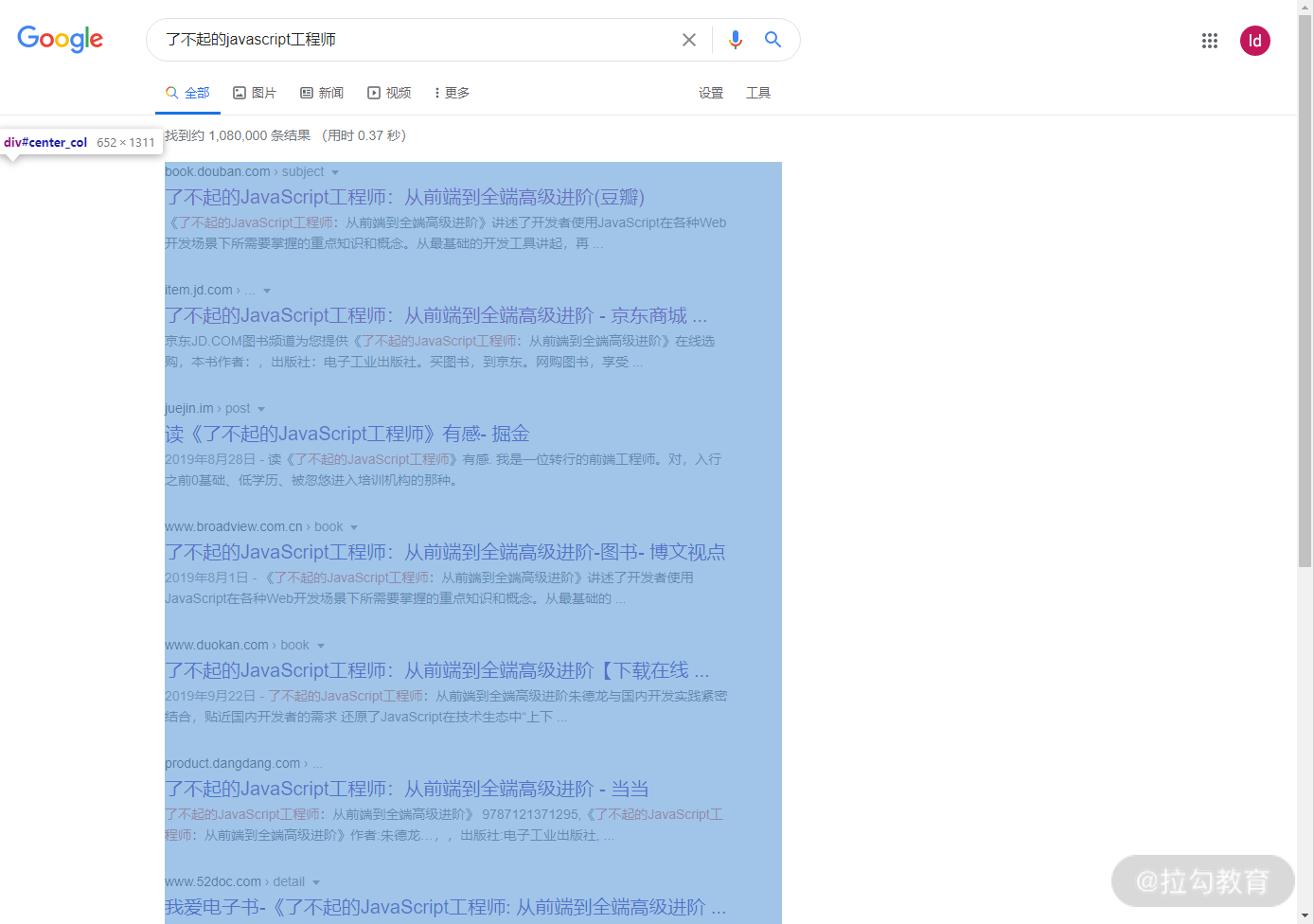Click the product.dangdang.com URL breadcrumb

click(243, 763)
